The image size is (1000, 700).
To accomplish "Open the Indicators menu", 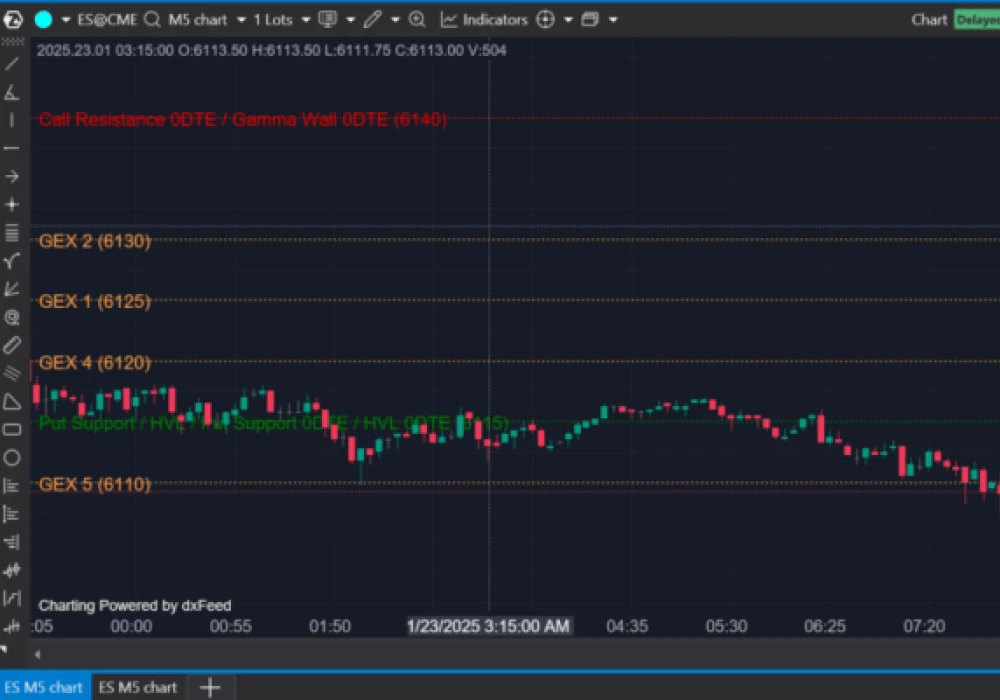I will click(484, 20).
